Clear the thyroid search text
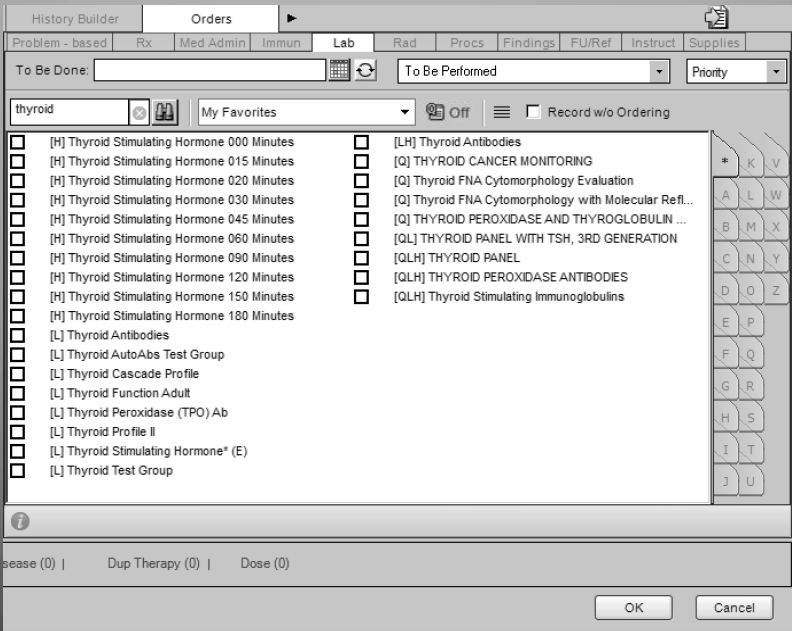This screenshot has height=631, width=792. pos(141,113)
